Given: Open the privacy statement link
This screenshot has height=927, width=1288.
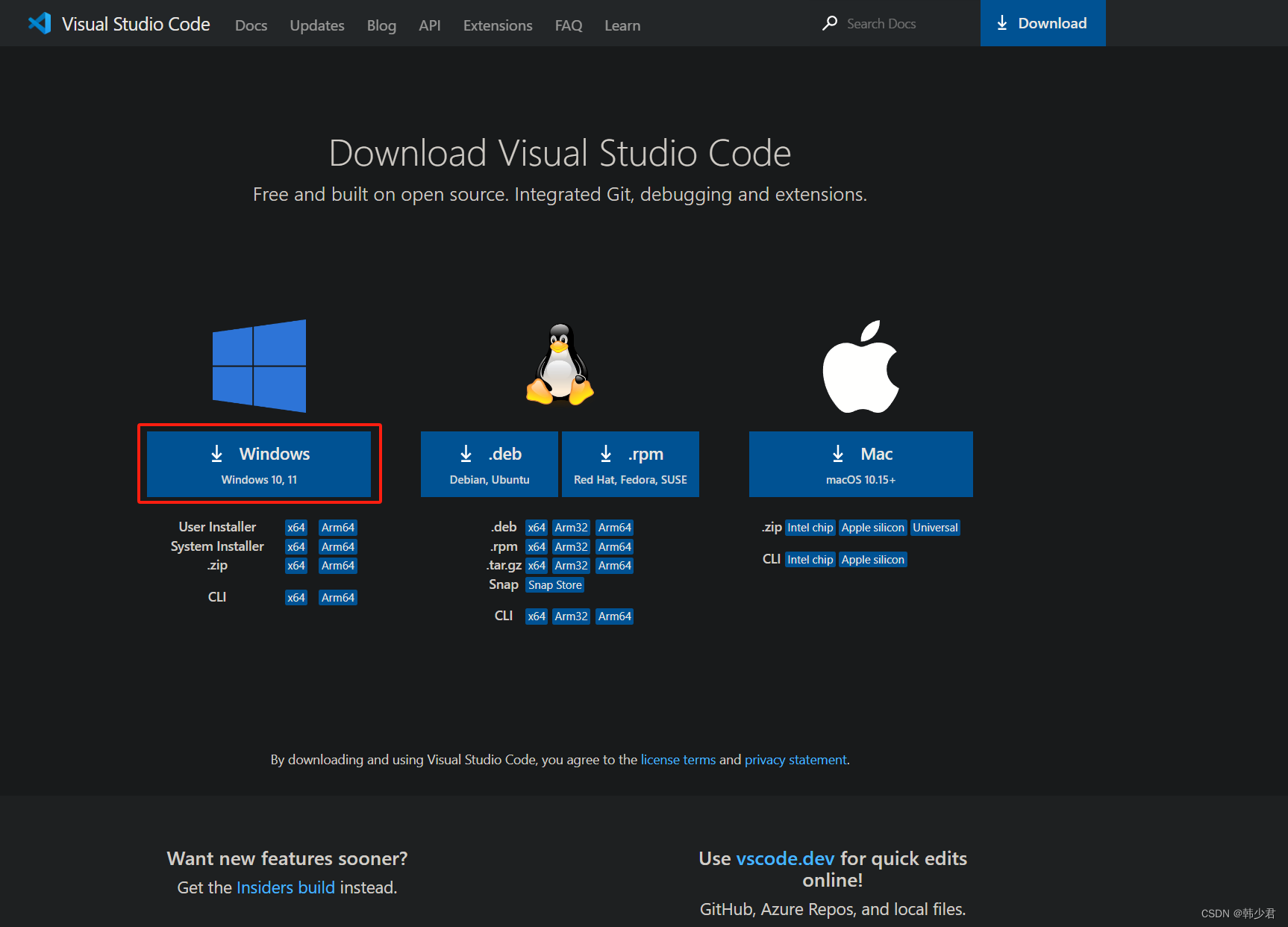Looking at the screenshot, I should 795,760.
